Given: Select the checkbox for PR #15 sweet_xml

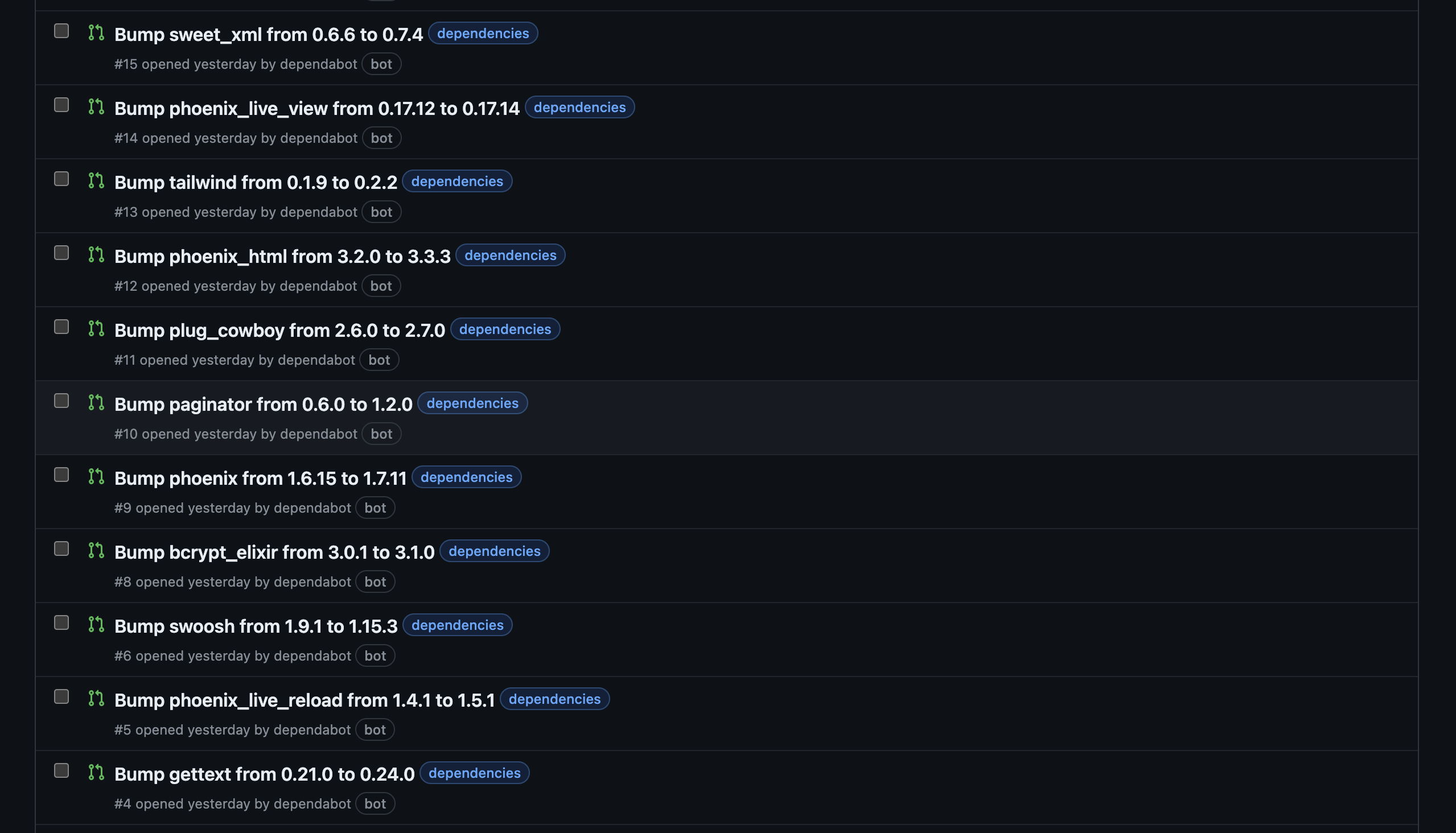Looking at the screenshot, I should pyautogui.click(x=61, y=31).
